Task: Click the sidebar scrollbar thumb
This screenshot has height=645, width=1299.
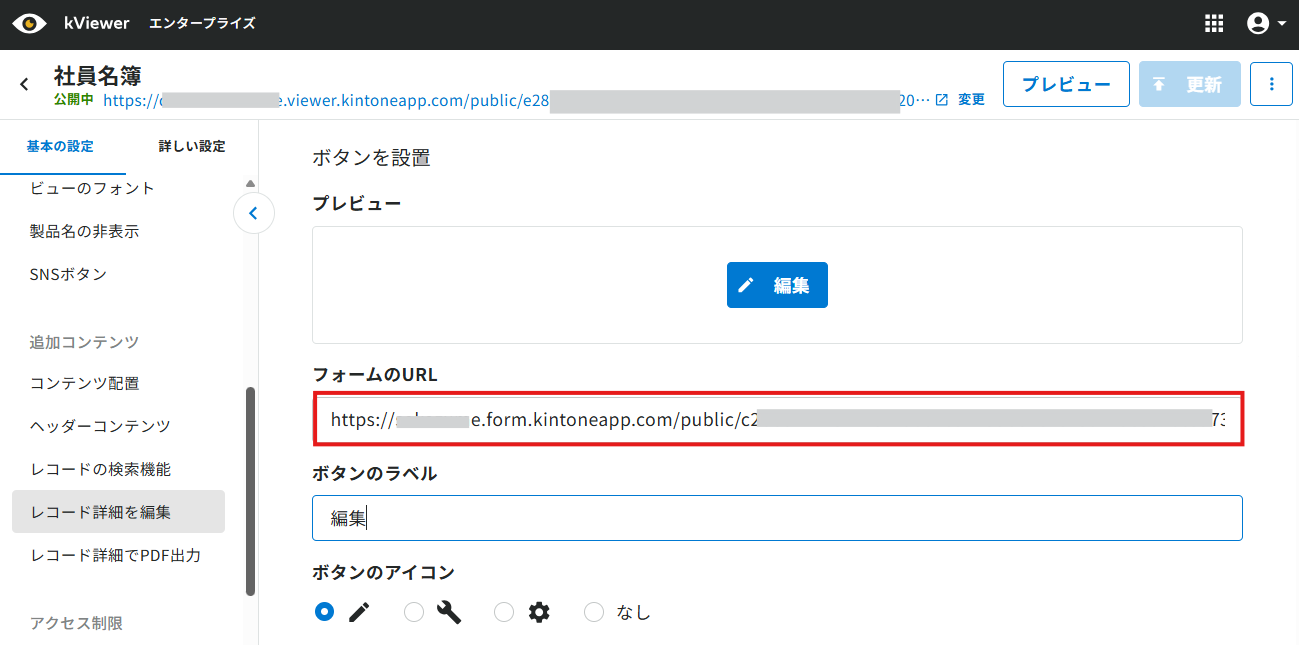Action: click(x=250, y=492)
